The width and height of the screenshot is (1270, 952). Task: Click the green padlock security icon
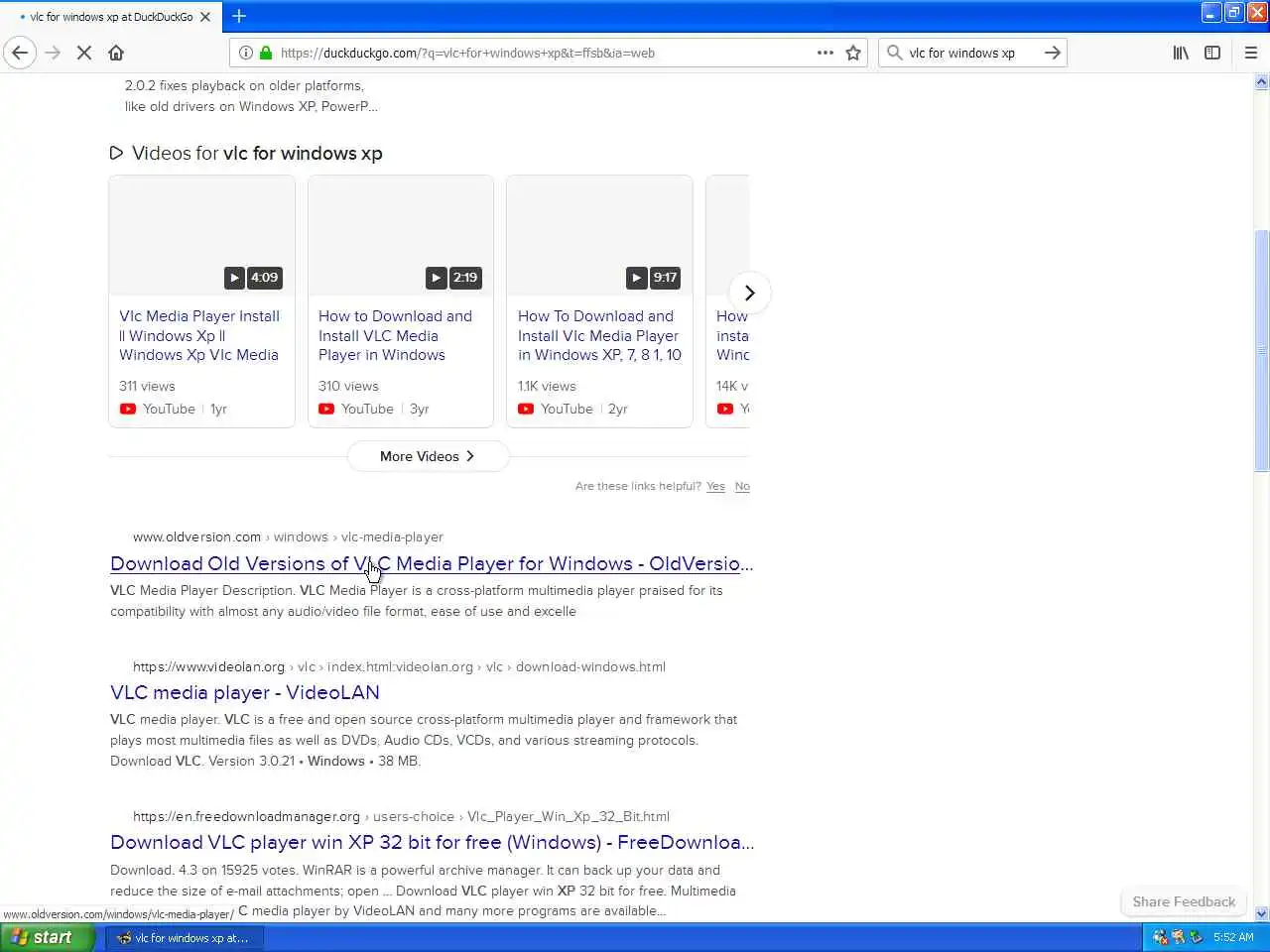pos(266,53)
